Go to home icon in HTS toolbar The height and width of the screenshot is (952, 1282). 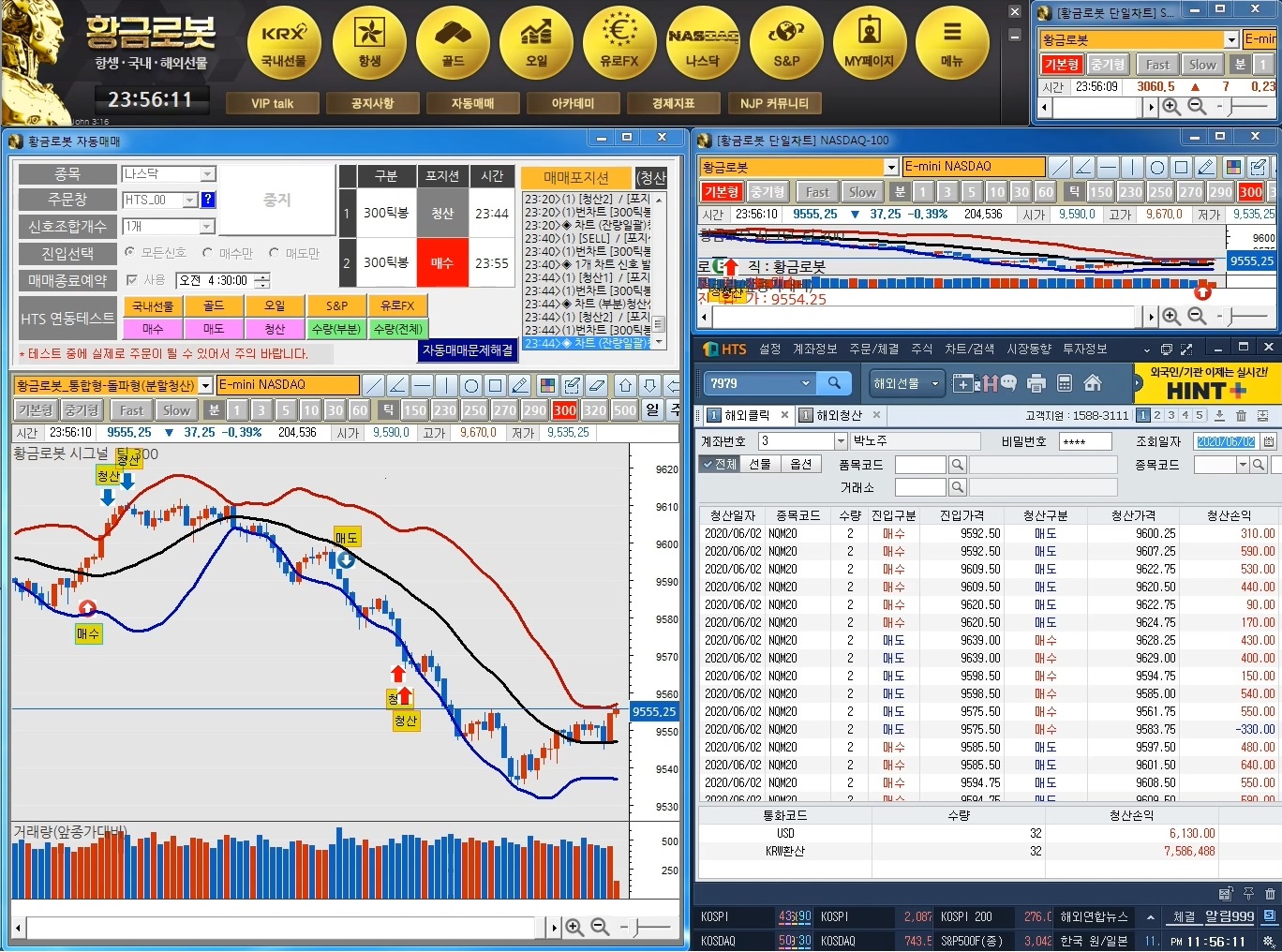(1092, 383)
